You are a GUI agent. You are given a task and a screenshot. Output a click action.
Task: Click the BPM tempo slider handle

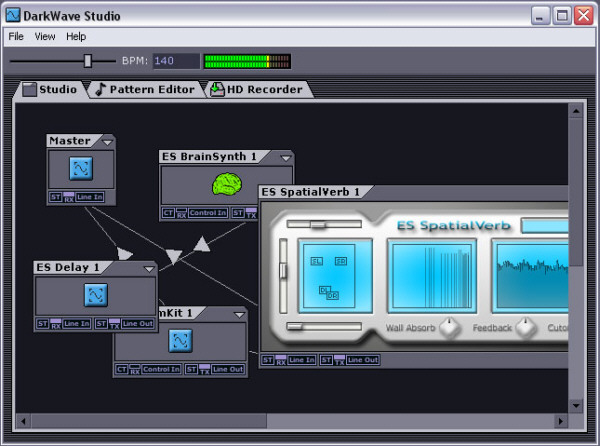pos(87,61)
